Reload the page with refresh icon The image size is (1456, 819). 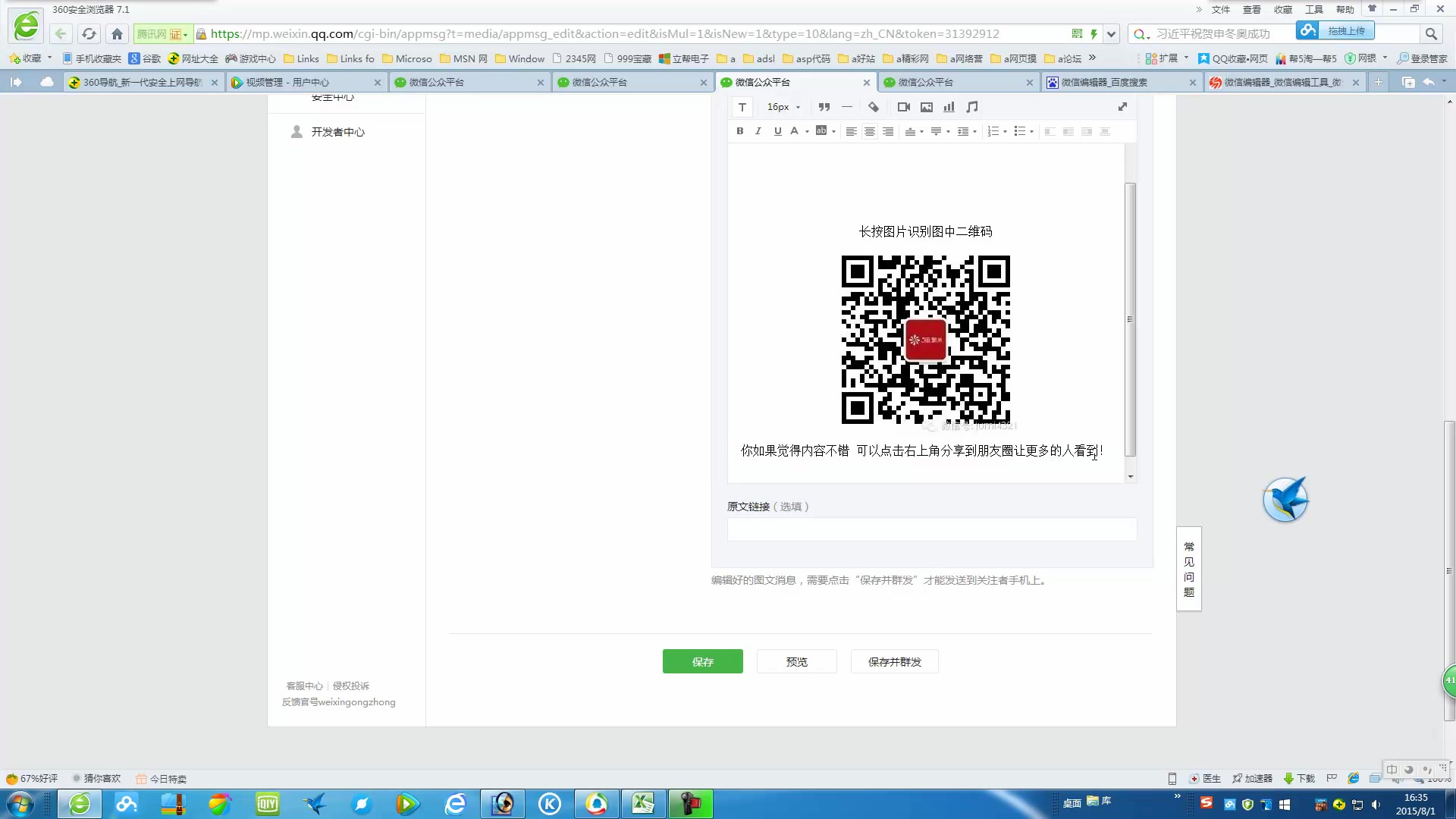[x=89, y=34]
